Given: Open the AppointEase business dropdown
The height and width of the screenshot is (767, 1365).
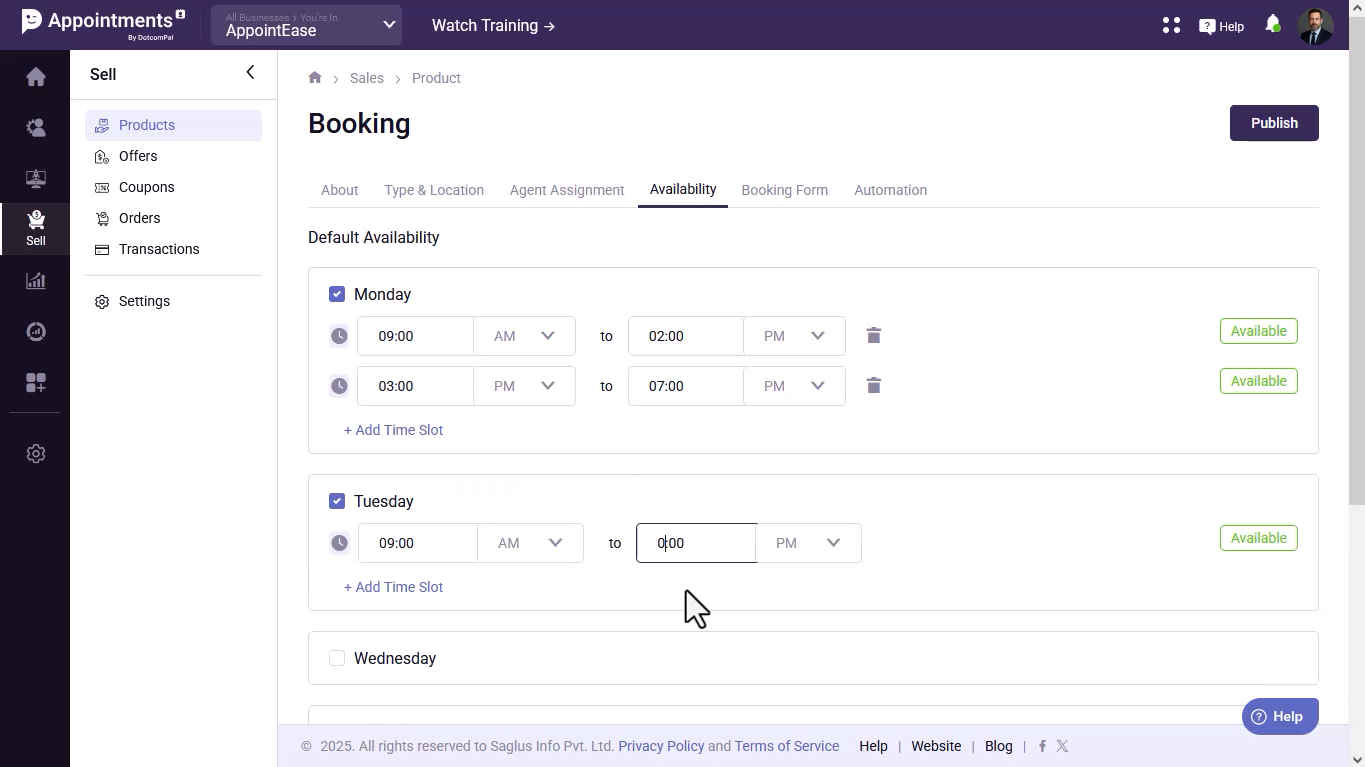Looking at the screenshot, I should click(x=306, y=26).
